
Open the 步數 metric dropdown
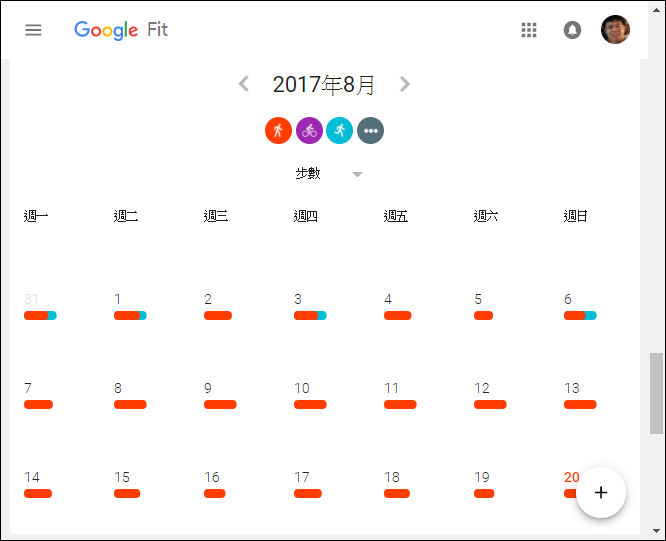(329, 173)
